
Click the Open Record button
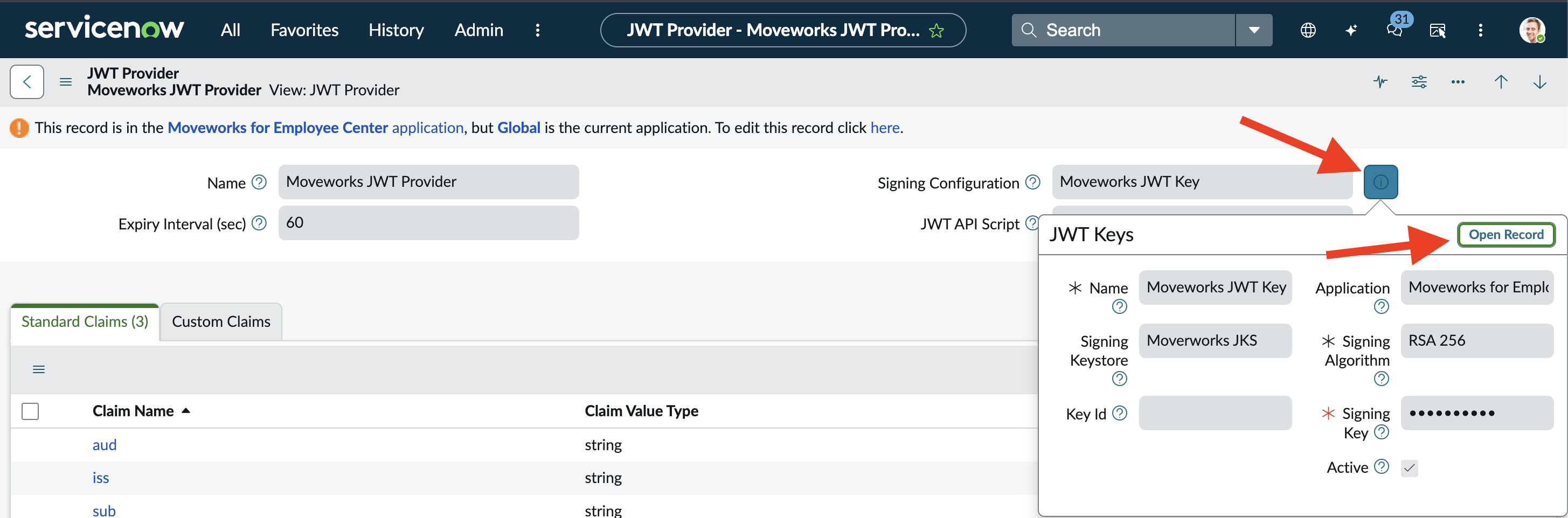tap(1506, 235)
